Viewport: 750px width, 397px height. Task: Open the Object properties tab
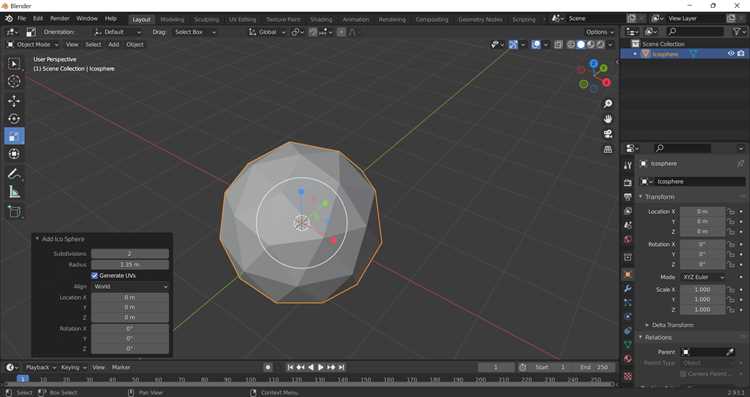pyautogui.click(x=628, y=275)
